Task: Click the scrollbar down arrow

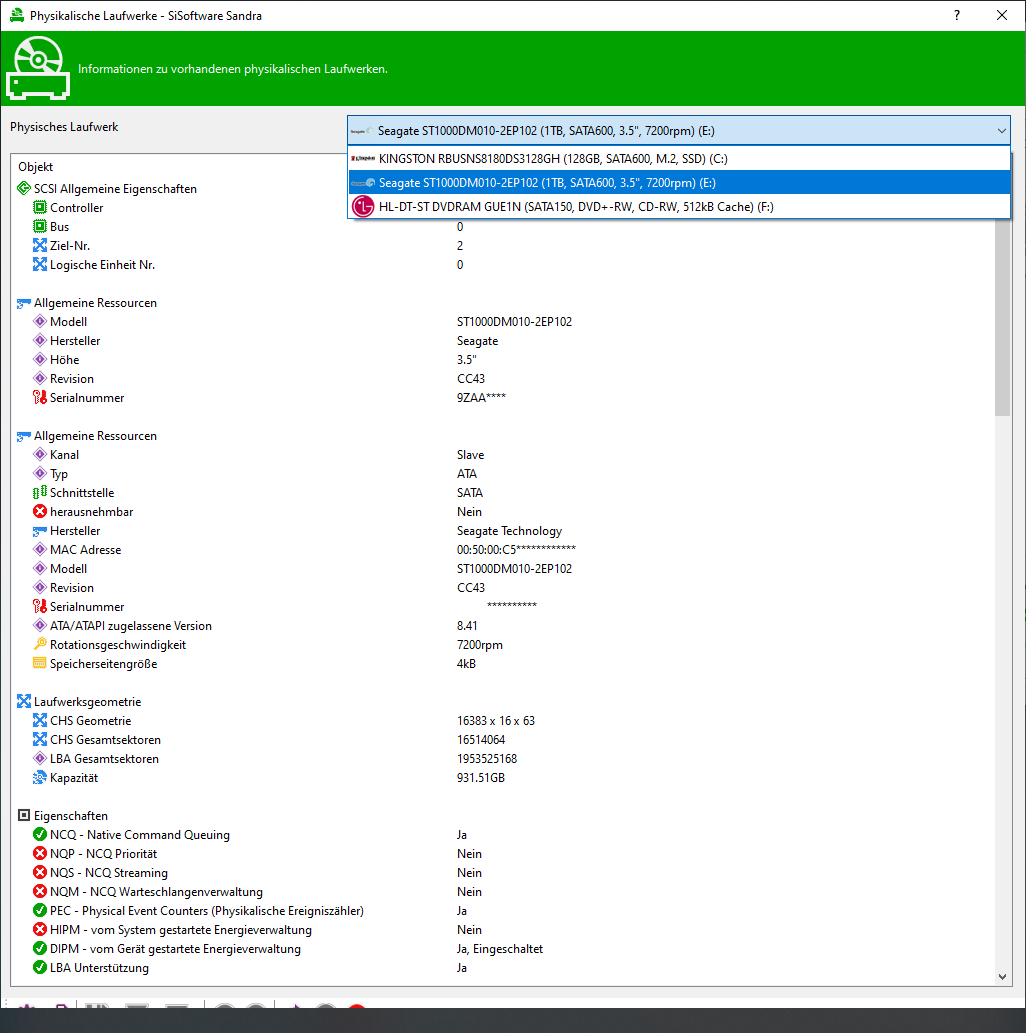Action: coord(1003,976)
